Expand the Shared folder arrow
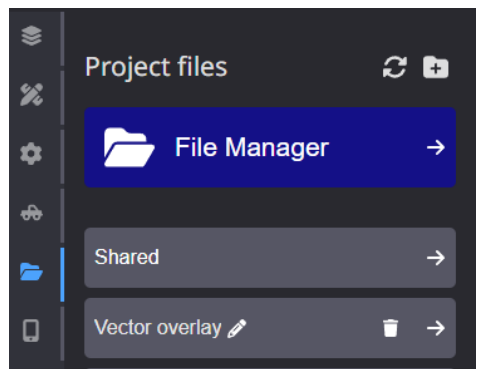Screen dimensions: 482x369 click(436, 258)
